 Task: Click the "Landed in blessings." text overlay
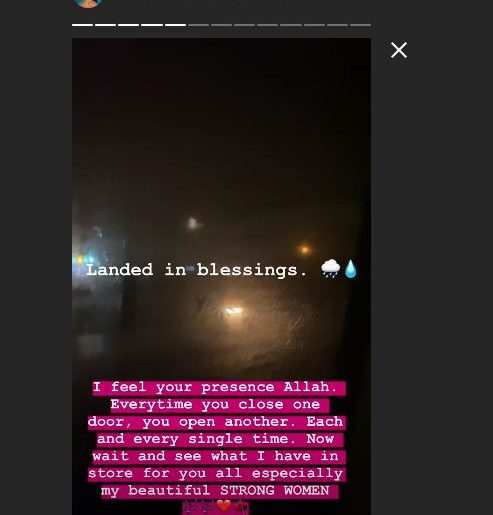(x=196, y=270)
